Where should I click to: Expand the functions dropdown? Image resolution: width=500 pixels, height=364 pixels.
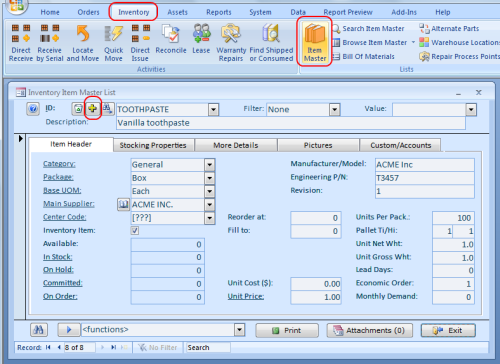coord(239,330)
